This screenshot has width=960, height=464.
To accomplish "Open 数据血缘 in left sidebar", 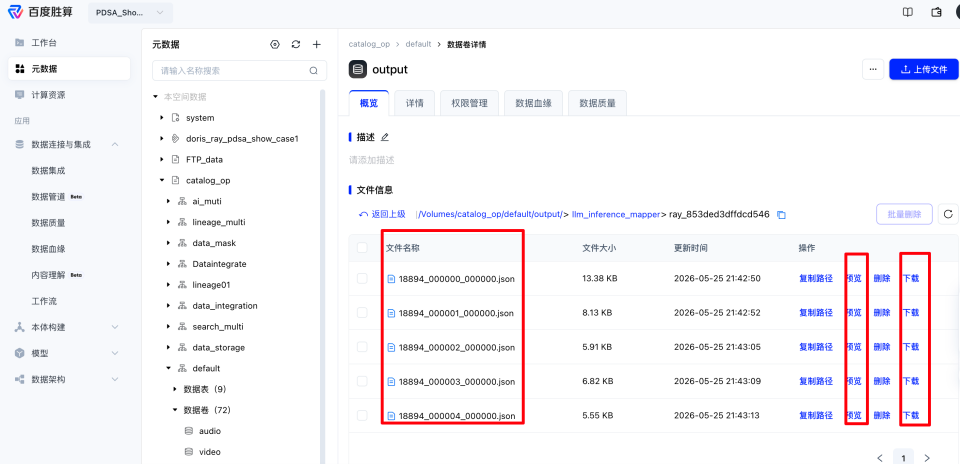I will (48, 249).
